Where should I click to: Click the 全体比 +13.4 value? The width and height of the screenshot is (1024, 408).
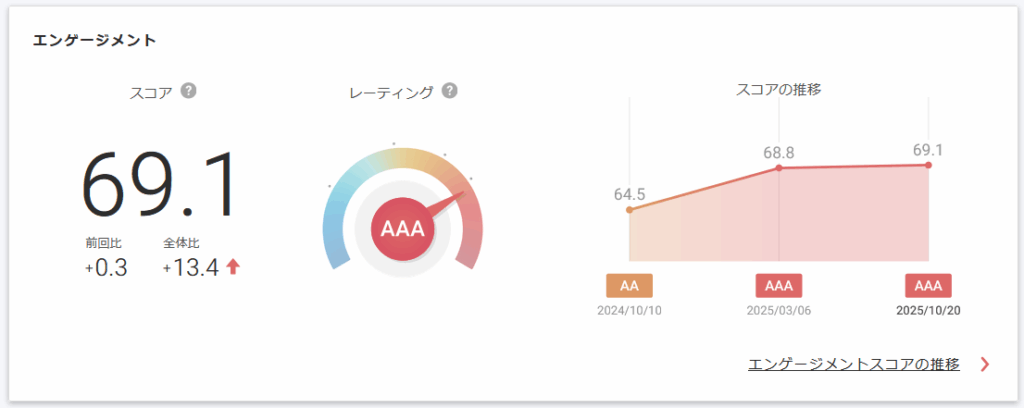coord(191,267)
